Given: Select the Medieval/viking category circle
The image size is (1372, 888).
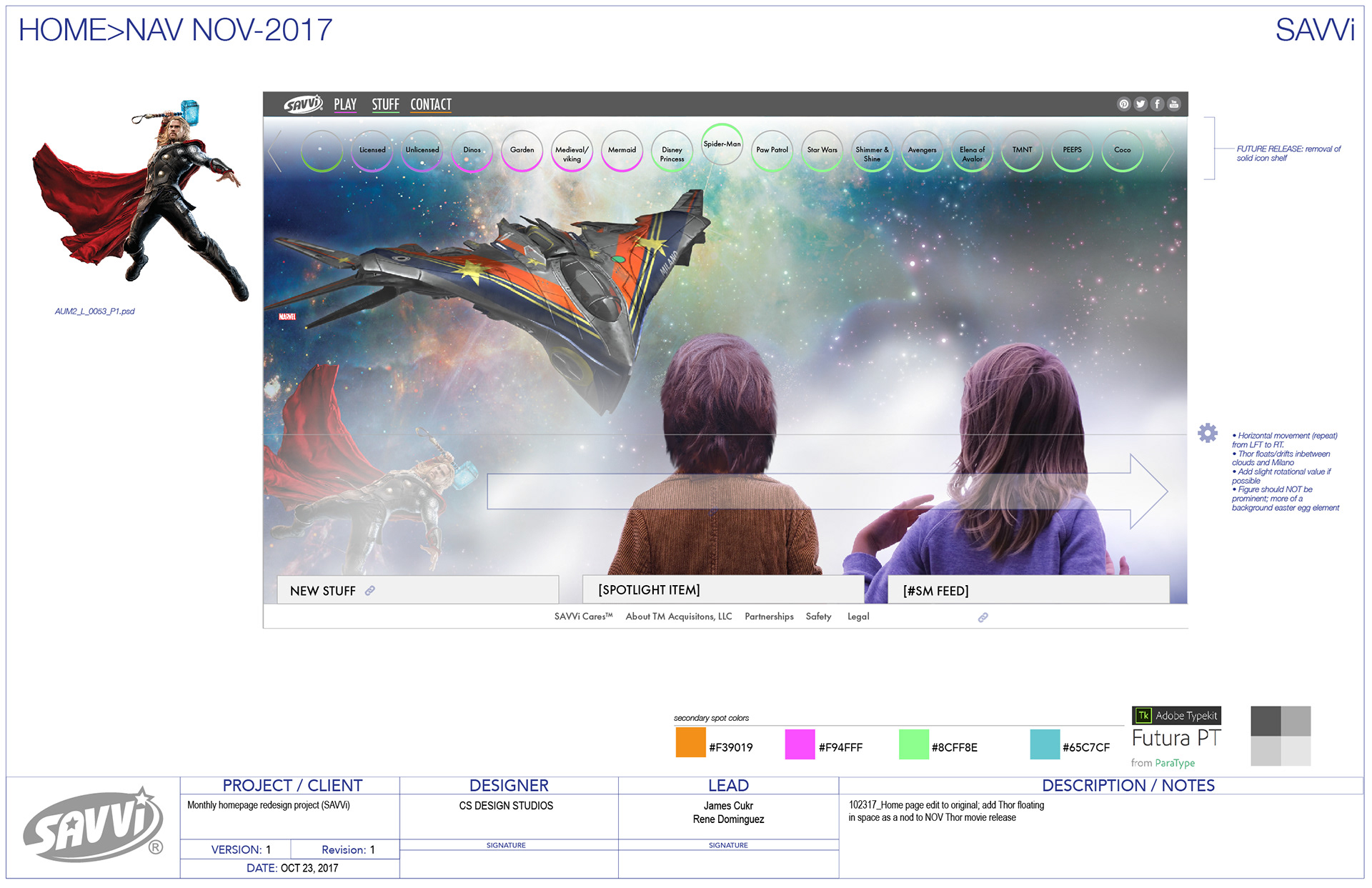Looking at the screenshot, I should [x=572, y=150].
